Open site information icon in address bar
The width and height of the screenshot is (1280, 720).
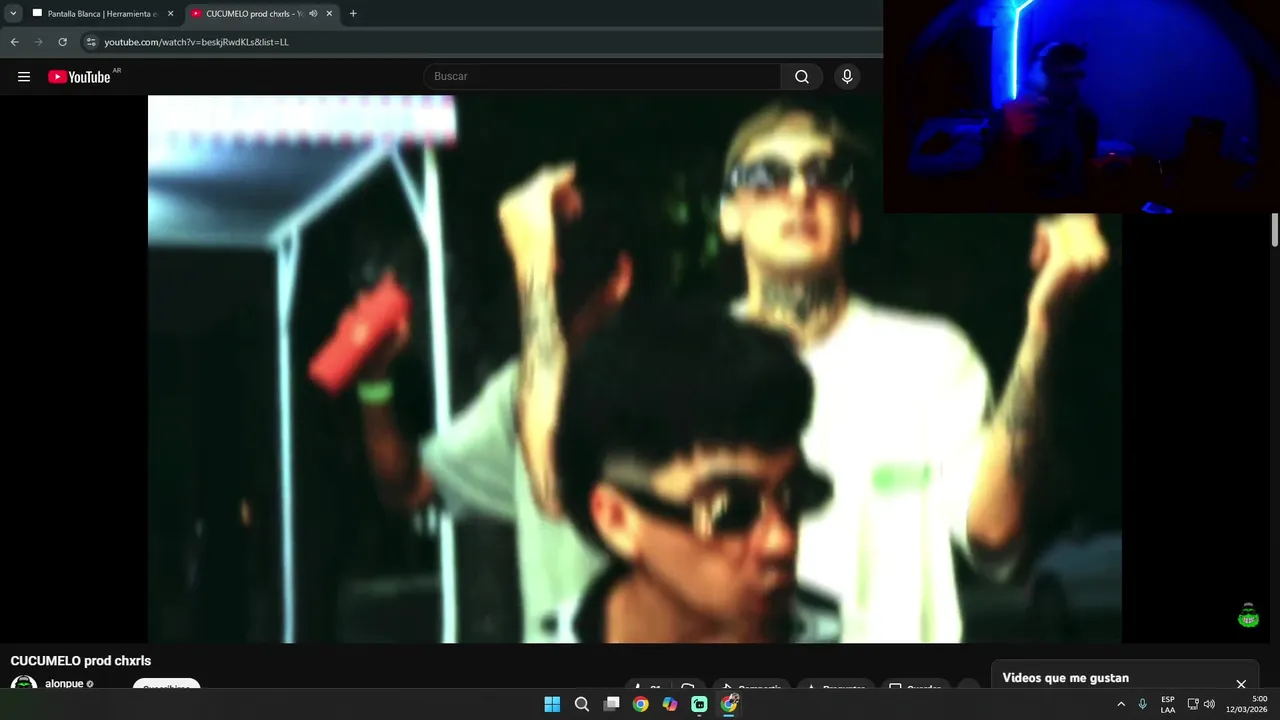point(91,42)
